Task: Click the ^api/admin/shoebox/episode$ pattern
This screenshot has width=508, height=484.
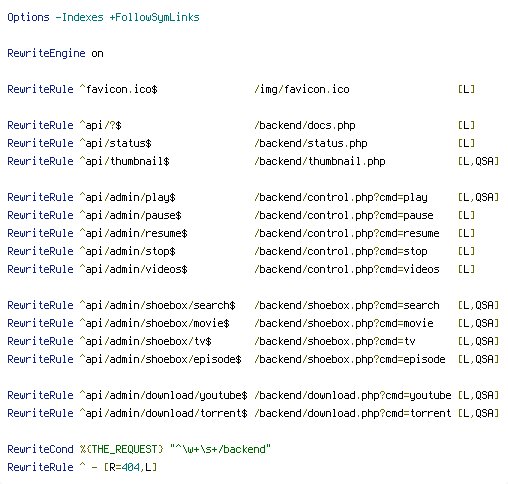Action: coord(161,359)
